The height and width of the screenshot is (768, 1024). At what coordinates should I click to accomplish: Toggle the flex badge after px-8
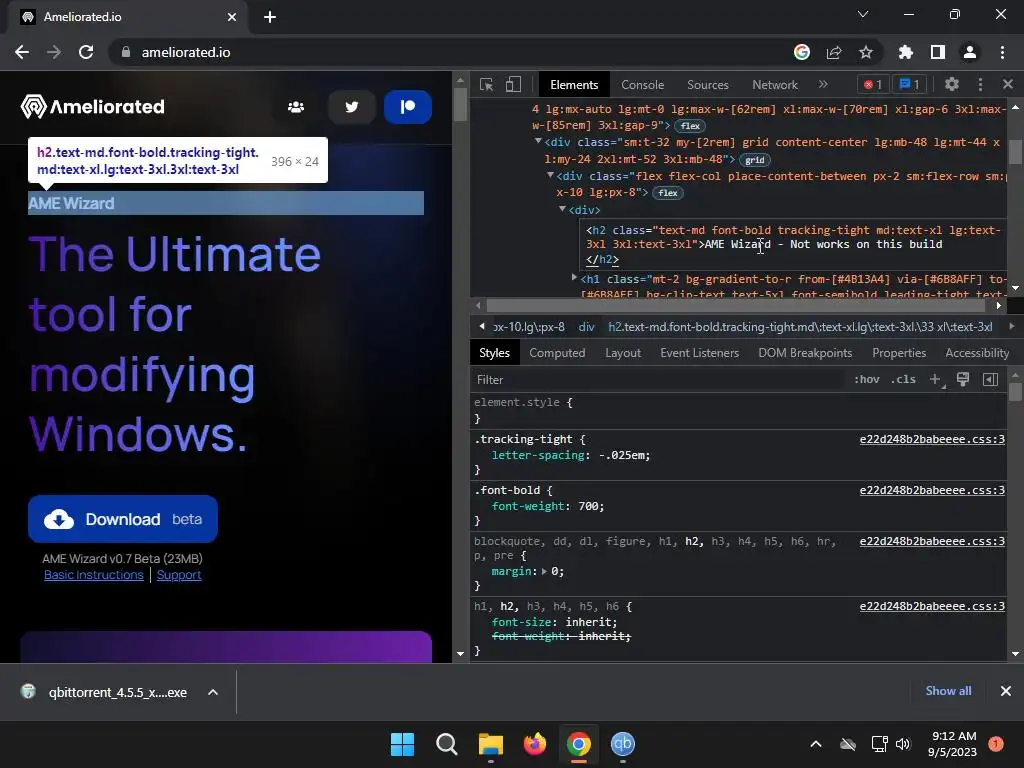[x=667, y=193]
